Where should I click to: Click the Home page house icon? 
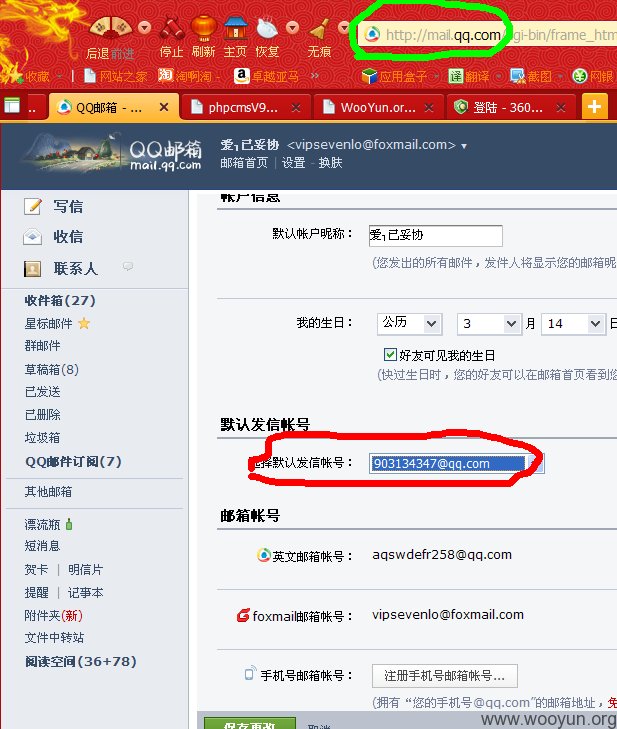tap(236, 28)
